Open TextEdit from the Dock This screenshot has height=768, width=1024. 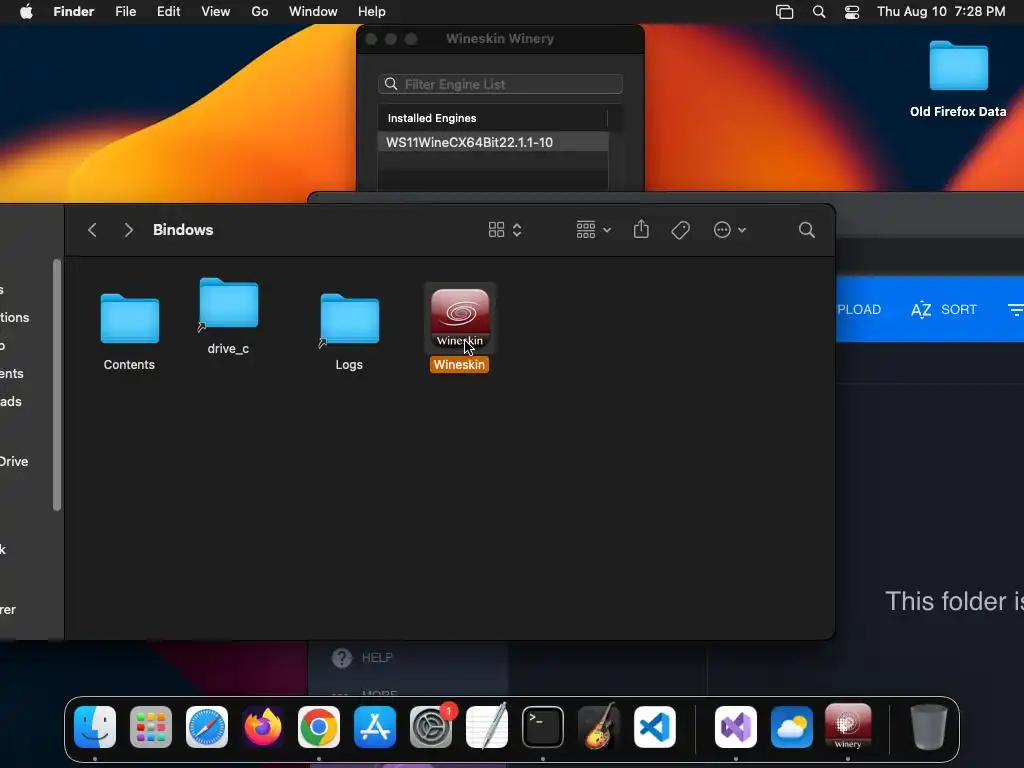(487, 726)
